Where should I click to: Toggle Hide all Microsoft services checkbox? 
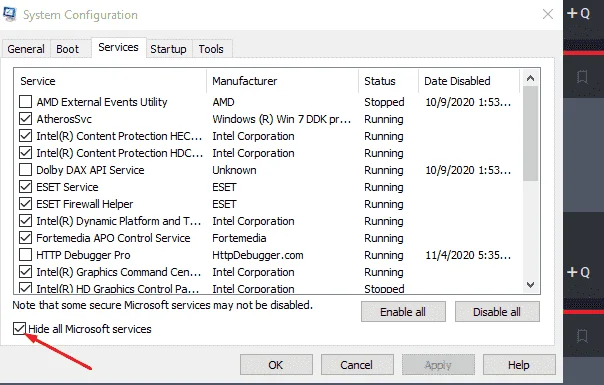click(19, 329)
